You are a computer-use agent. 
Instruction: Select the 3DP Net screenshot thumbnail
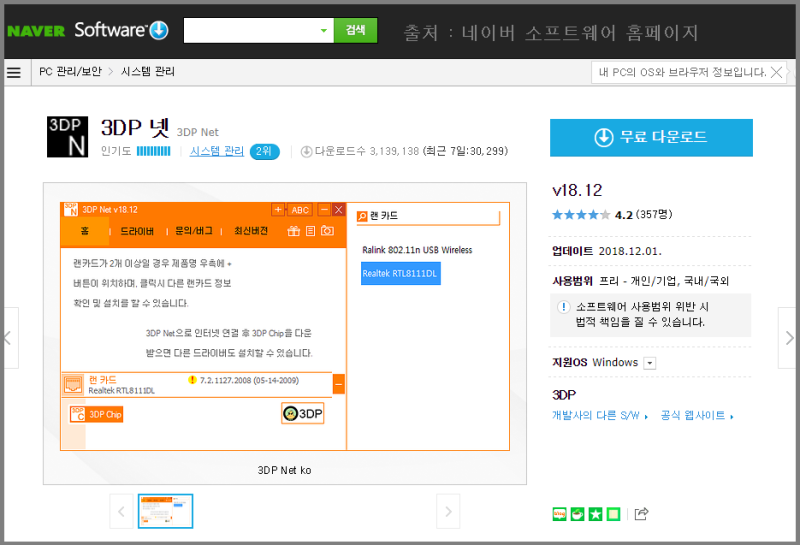165,511
